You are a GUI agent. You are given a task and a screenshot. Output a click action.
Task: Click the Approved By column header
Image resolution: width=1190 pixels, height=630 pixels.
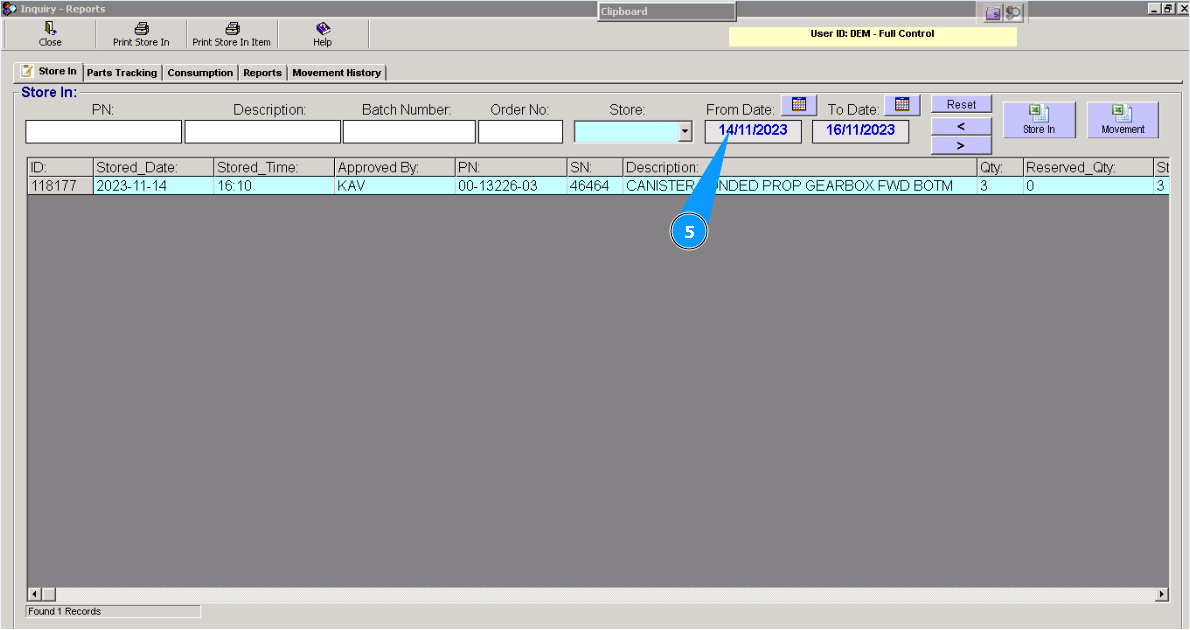pyautogui.click(x=395, y=167)
